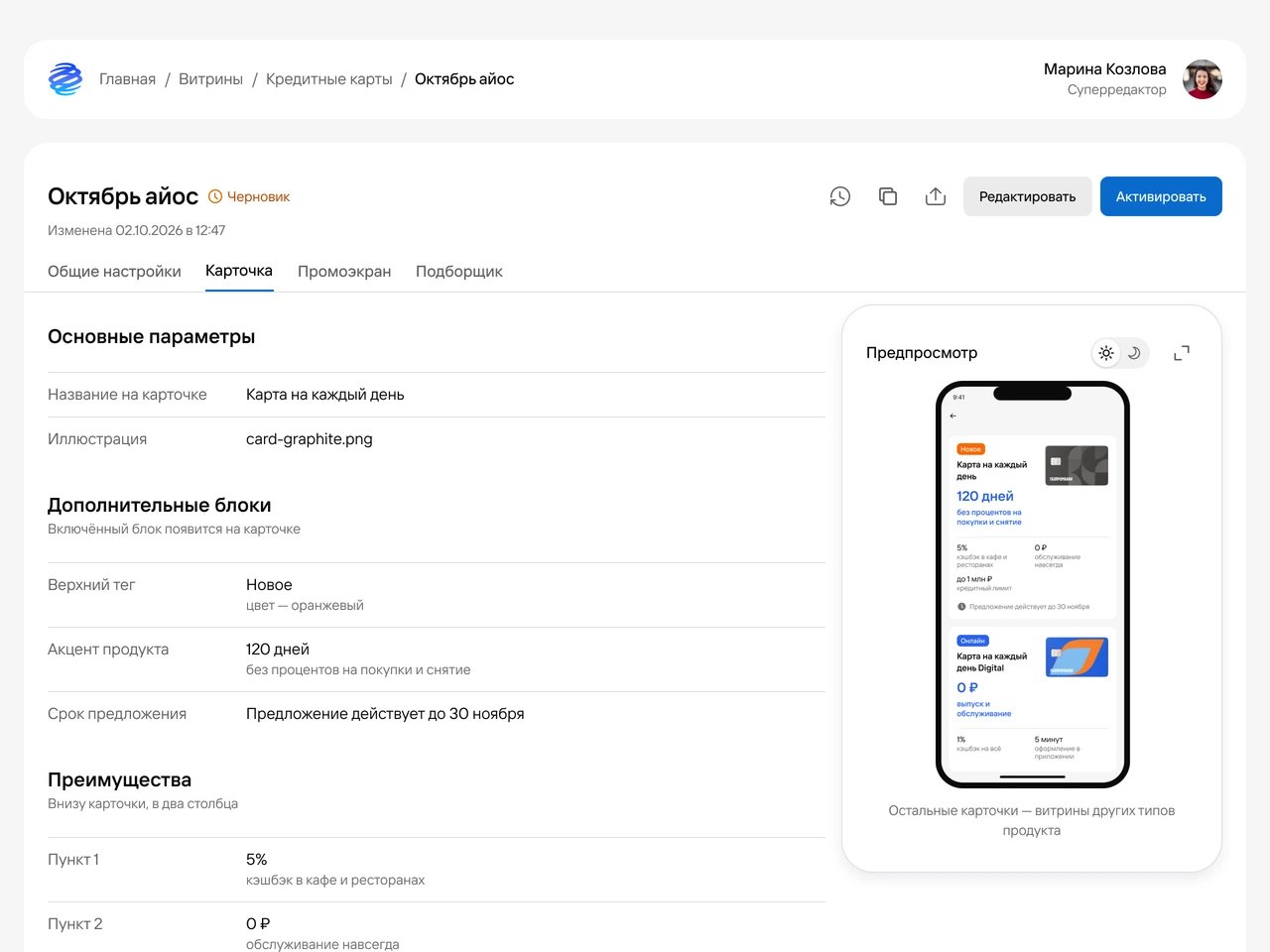Click Marina Kozlova's profile avatar

[x=1203, y=79]
